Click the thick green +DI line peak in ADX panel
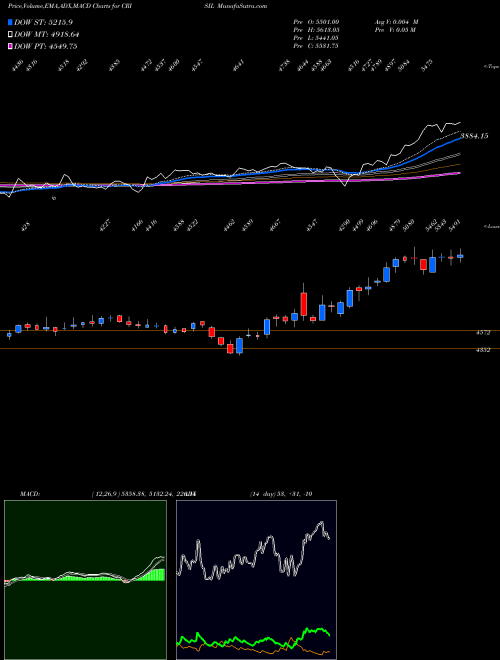 (307, 630)
